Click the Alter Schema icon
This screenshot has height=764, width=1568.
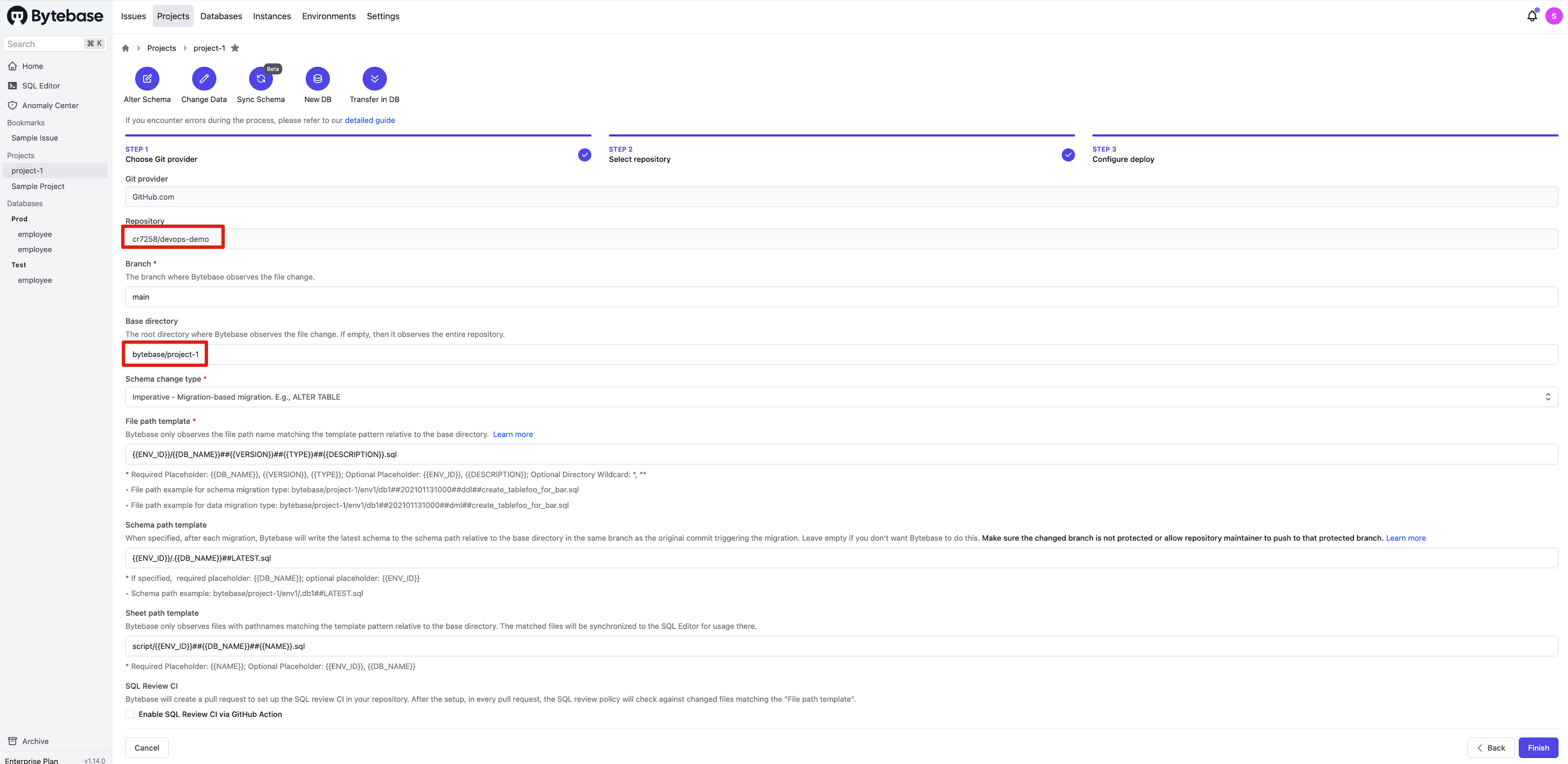click(x=147, y=78)
